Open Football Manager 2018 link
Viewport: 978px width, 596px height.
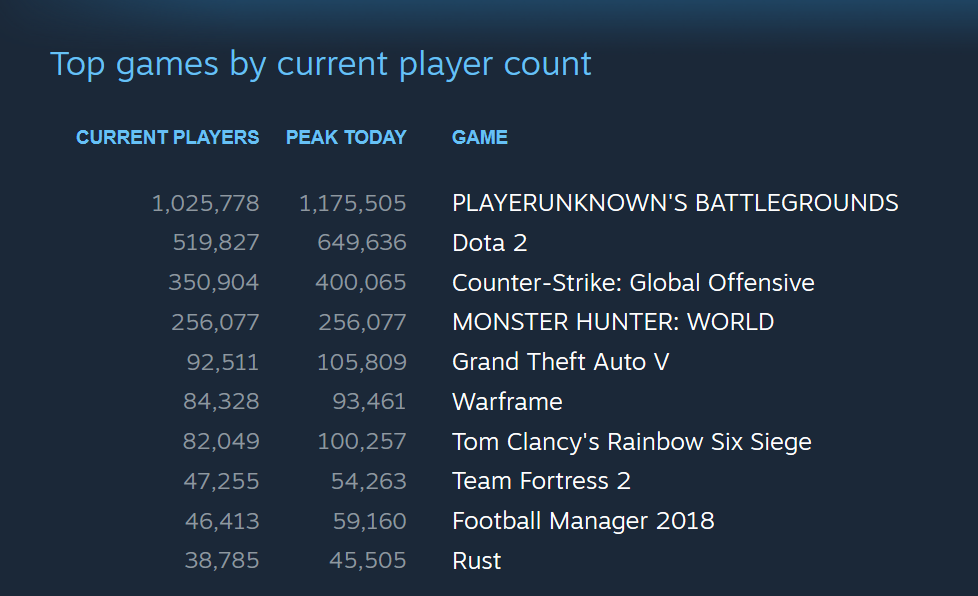(x=583, y=521)
